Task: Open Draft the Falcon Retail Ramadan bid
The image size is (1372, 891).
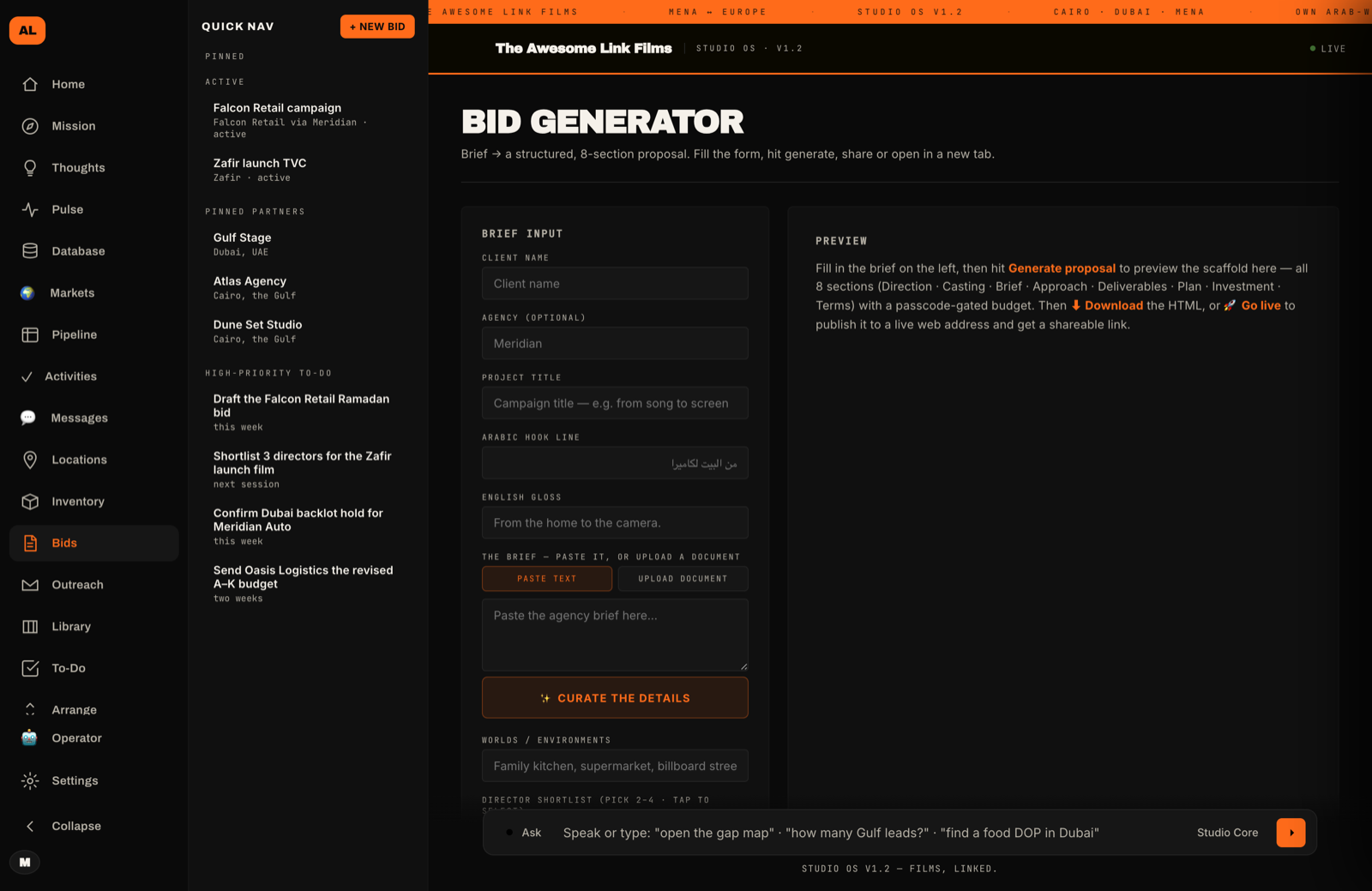Action: pyautogui.click(x=309, y=412)
